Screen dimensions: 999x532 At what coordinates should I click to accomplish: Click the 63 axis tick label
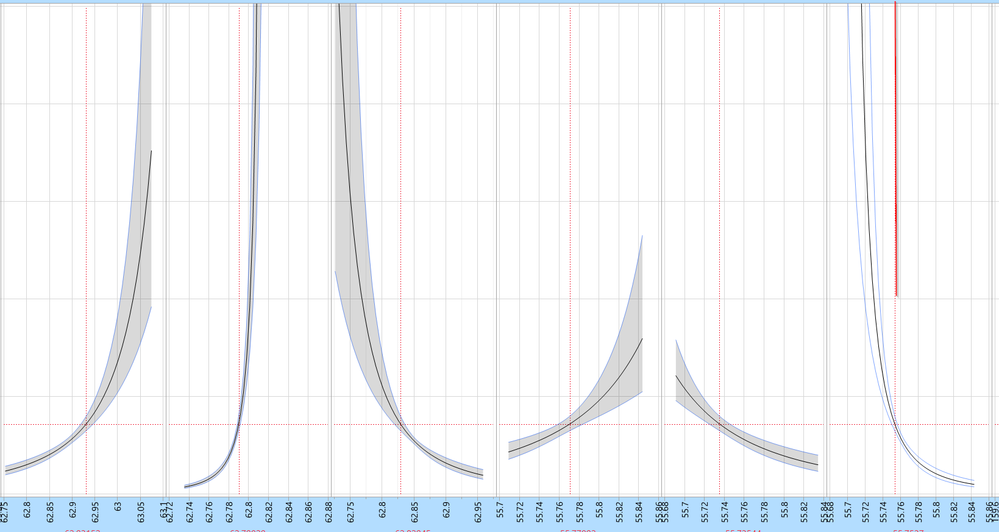click(118, 507)
